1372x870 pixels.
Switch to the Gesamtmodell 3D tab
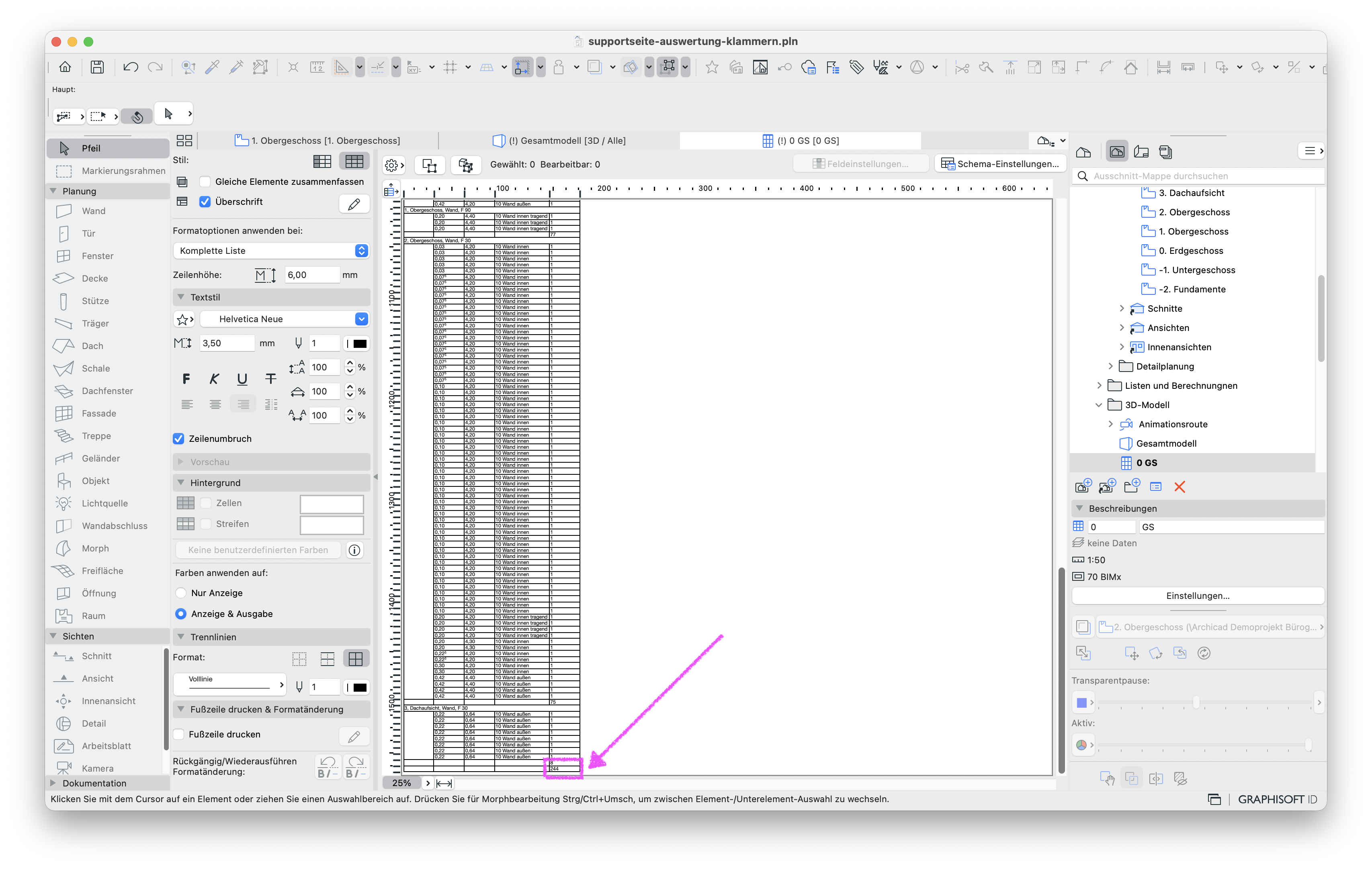559,141
